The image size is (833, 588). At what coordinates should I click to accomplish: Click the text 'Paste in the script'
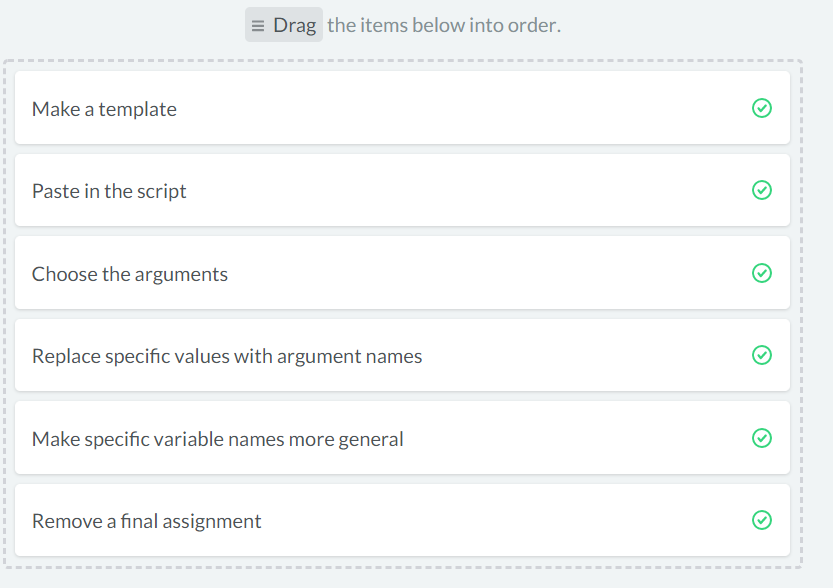tap(109, 191)
